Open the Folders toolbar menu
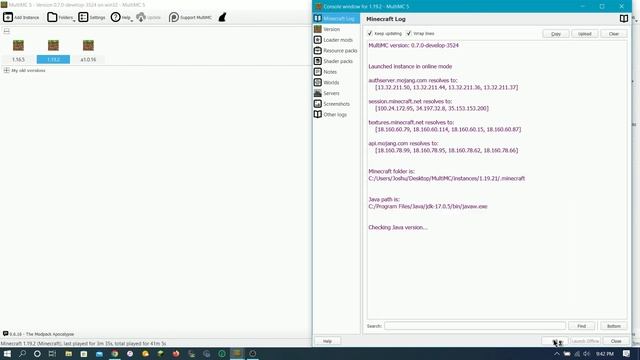The image size is (640, 360). (x=60, y=18)
